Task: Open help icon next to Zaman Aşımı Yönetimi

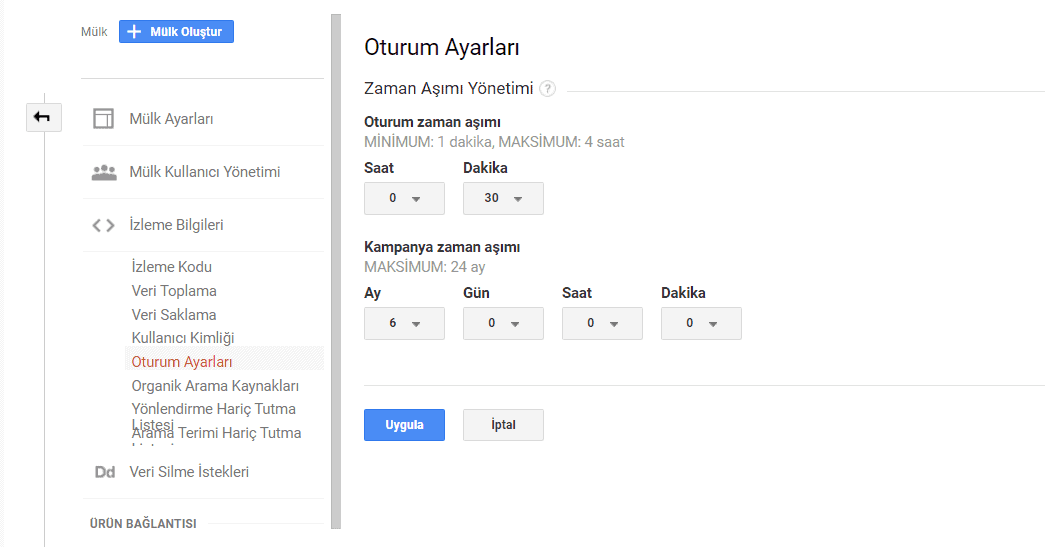Action: (x=547, y=88)
